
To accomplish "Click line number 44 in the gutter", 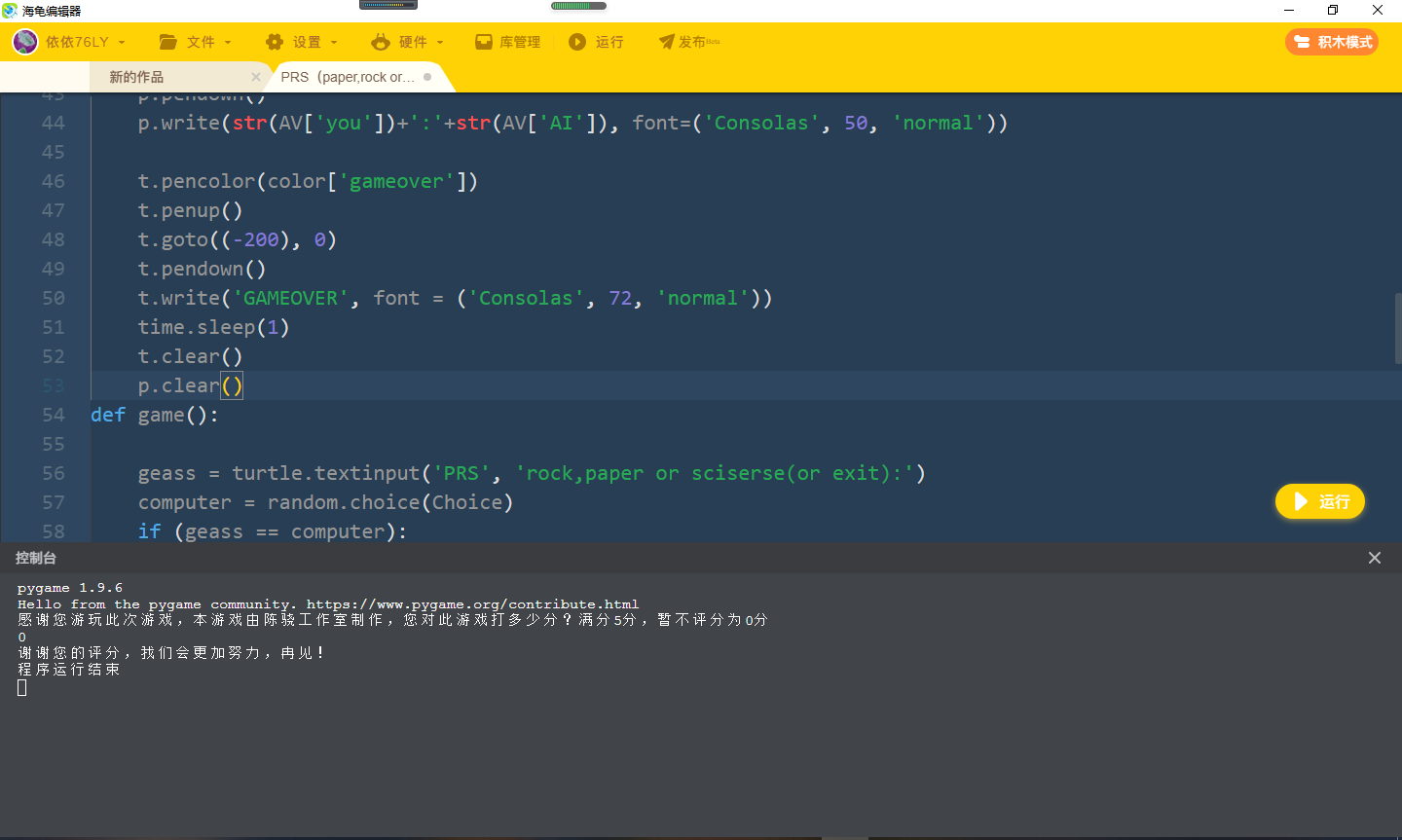I will [54, 123].
